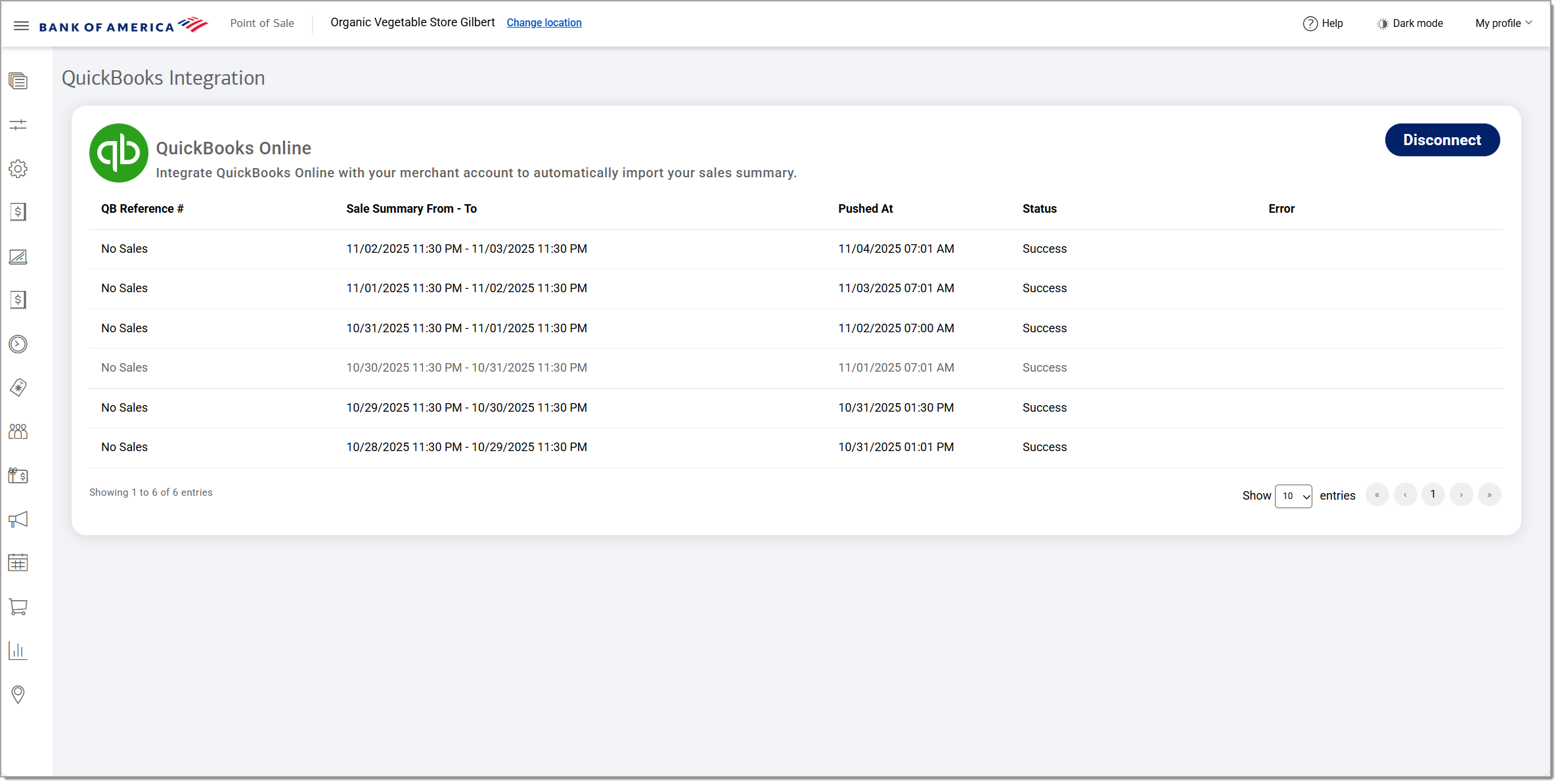Viewport: 1558px width, 784px height.
Task: Click the location pin icon in sidebar
Action: click(18, 695)
